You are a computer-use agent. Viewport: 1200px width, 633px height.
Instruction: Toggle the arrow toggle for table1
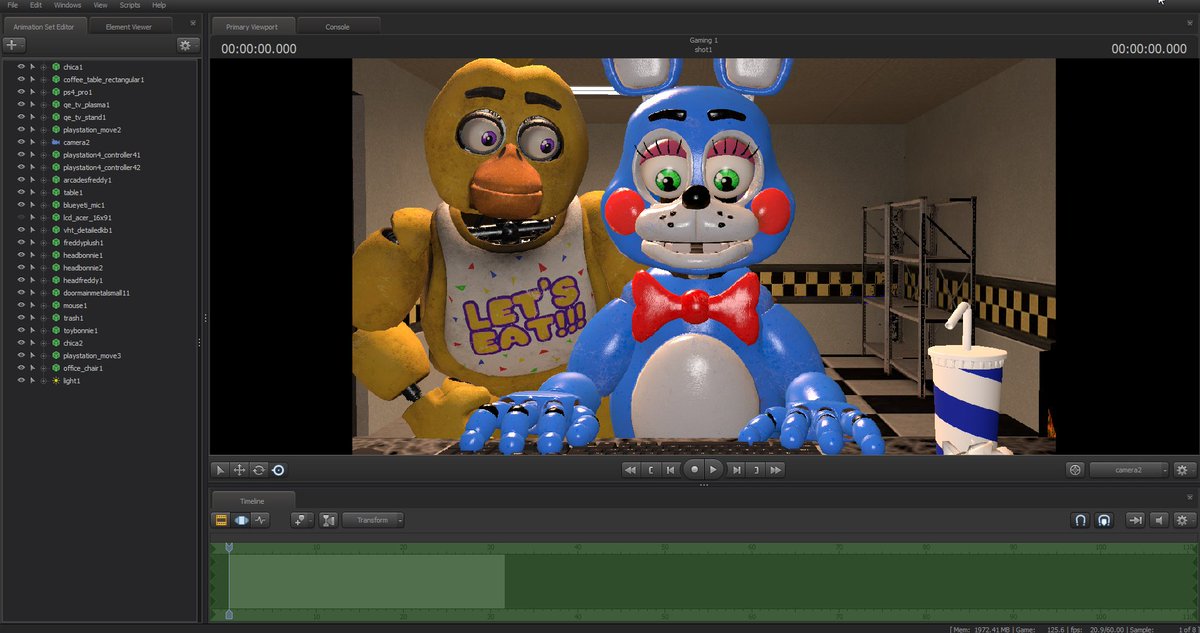click(x=32, y=192)
